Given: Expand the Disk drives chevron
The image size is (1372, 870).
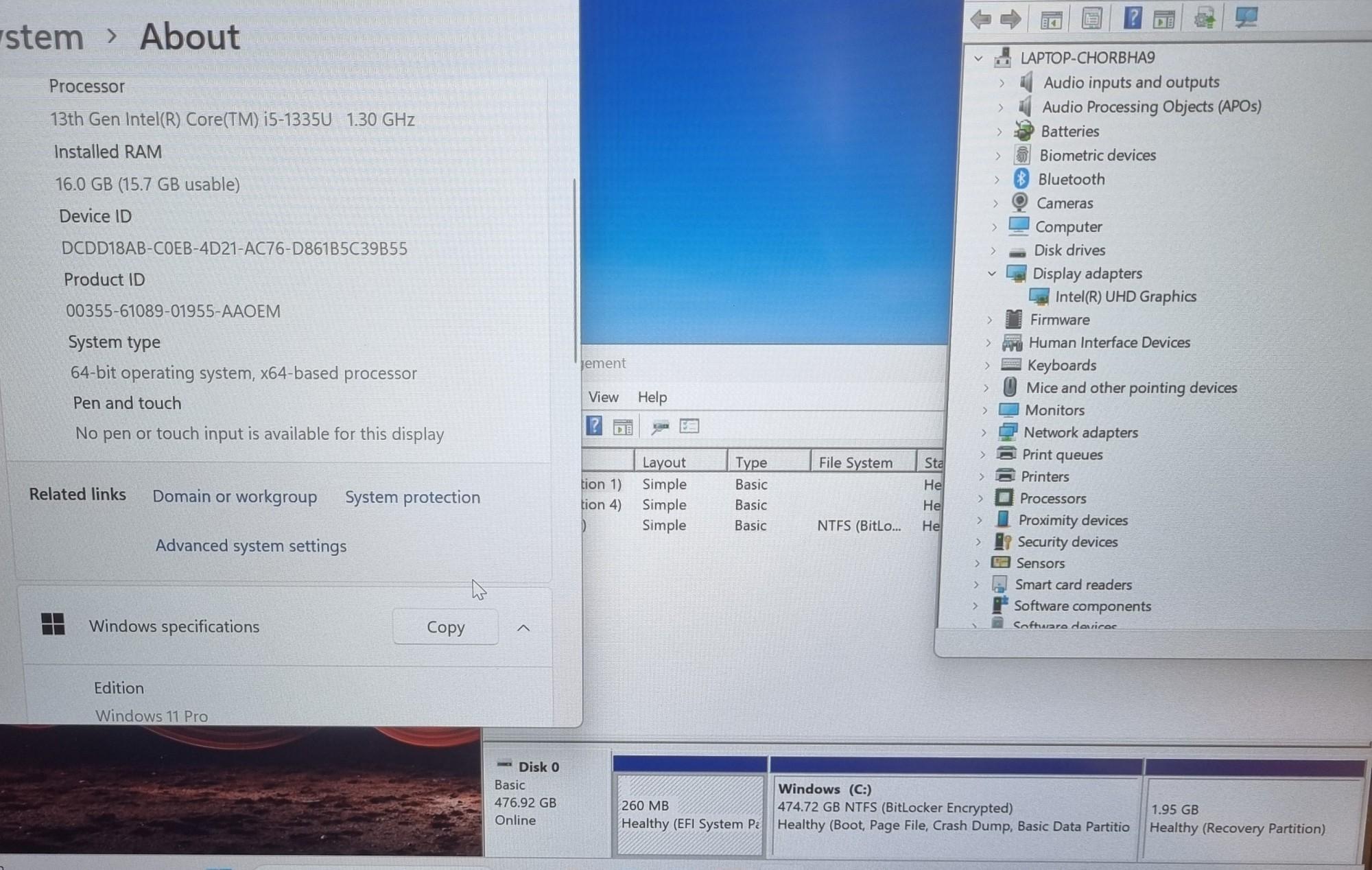Looking at the screenshot, I should [993, 250].
